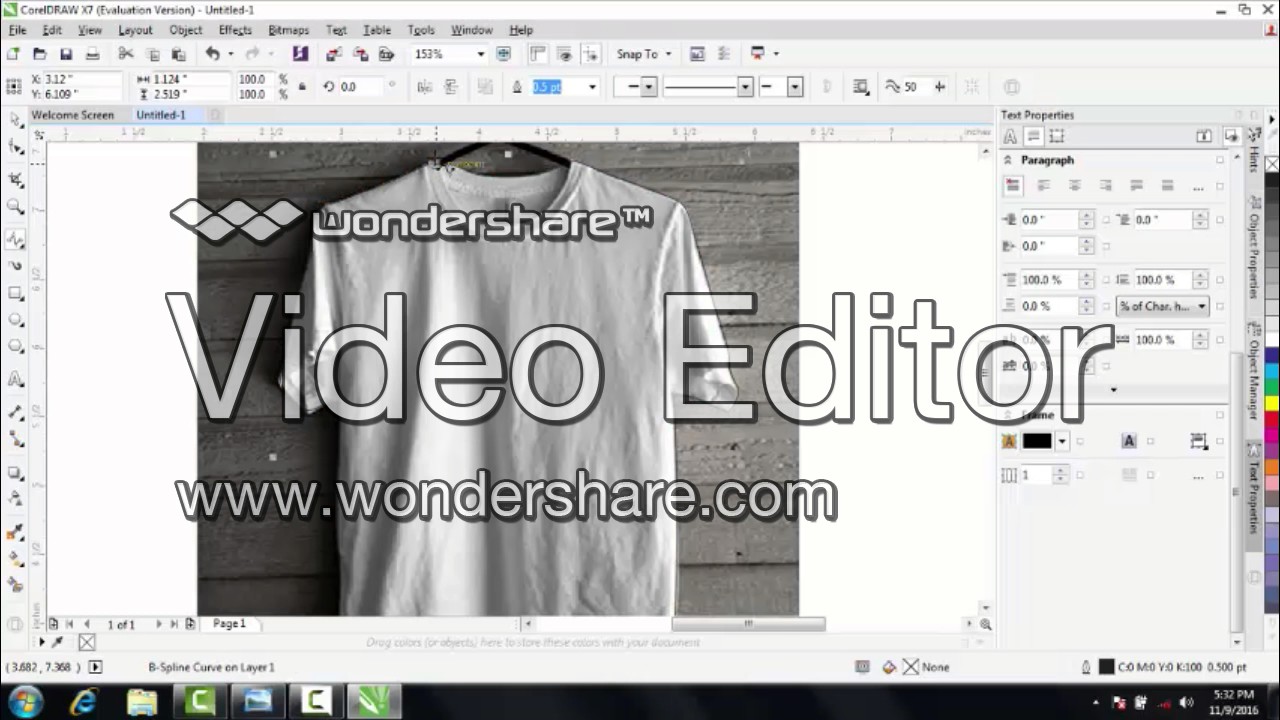Open the frame background color dropdown arrow
Viewport: 1280px width, 720px height.
[1062, 441]
